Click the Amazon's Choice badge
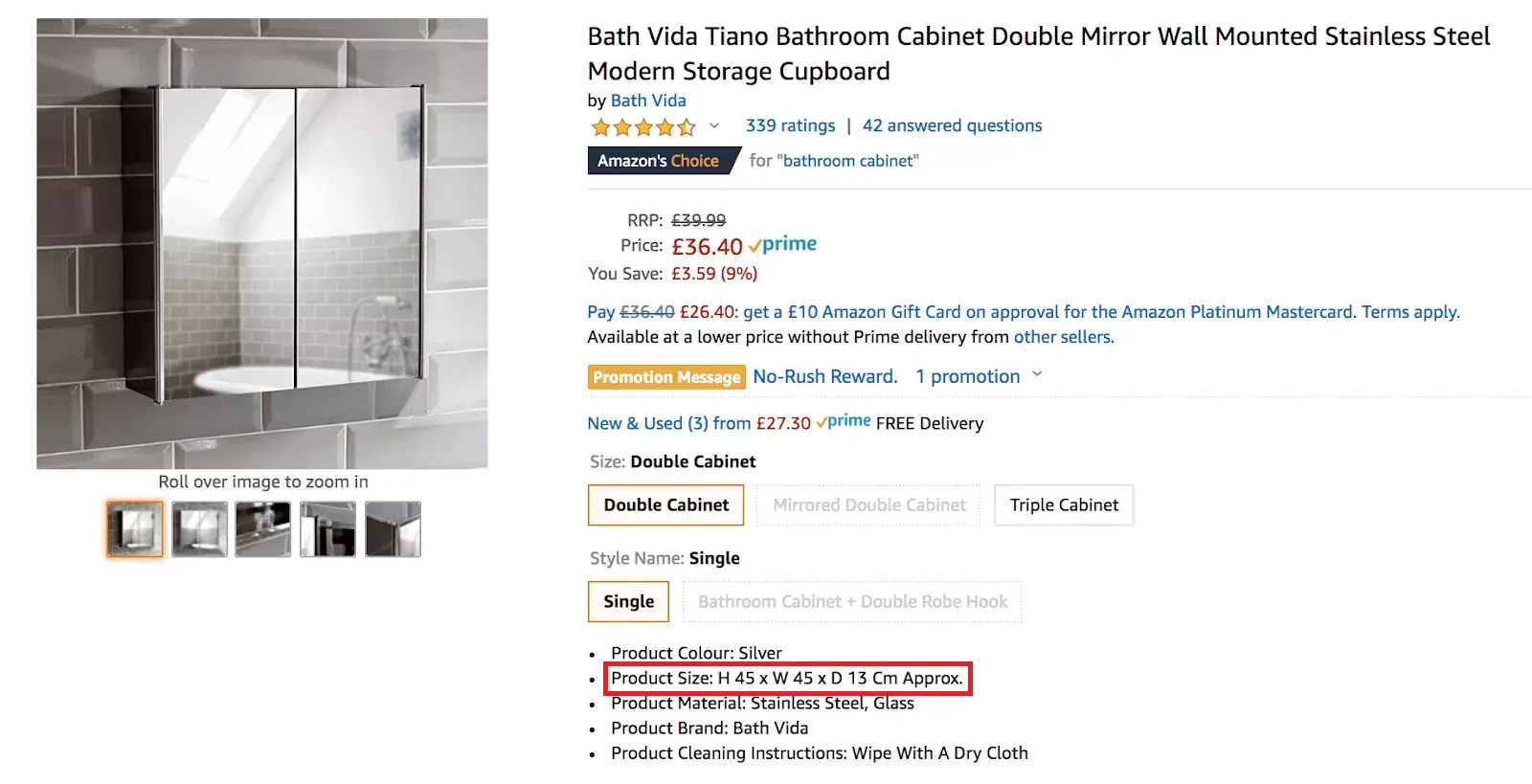The width and height of the screenshot is (1532, 784). coord(657,161)
